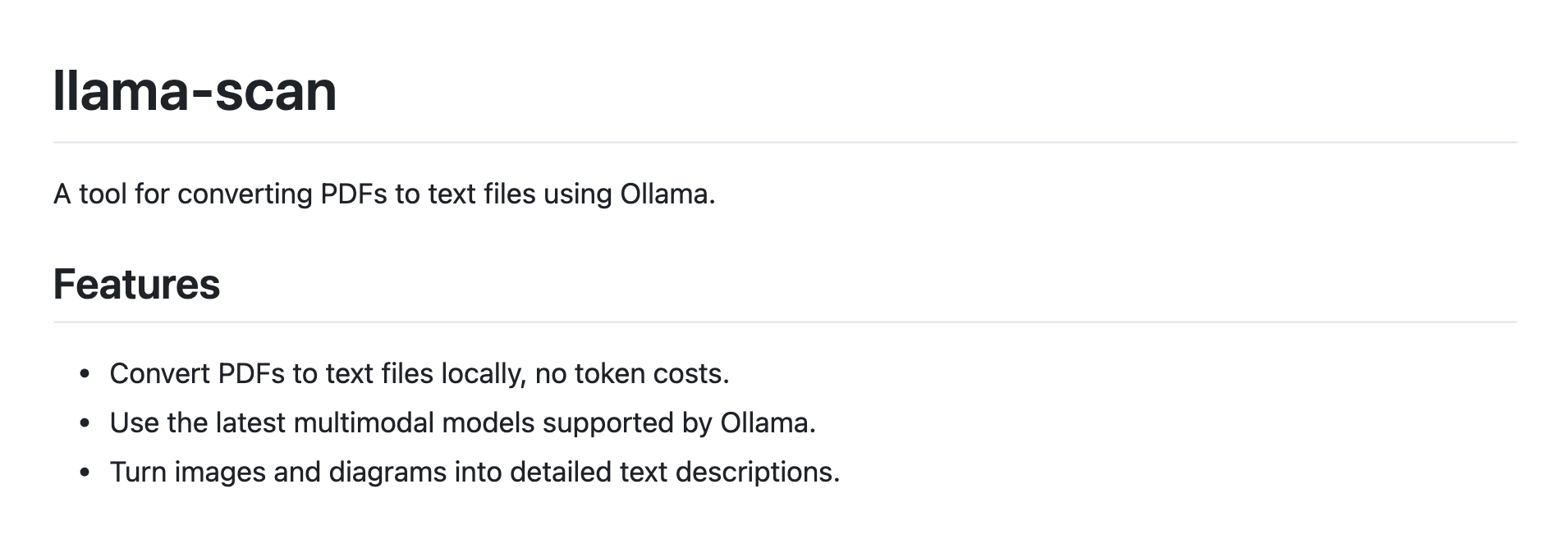Click the bullet about no token costs
This screenshot has height=539, width=1568.
click(x=420, y=374)
